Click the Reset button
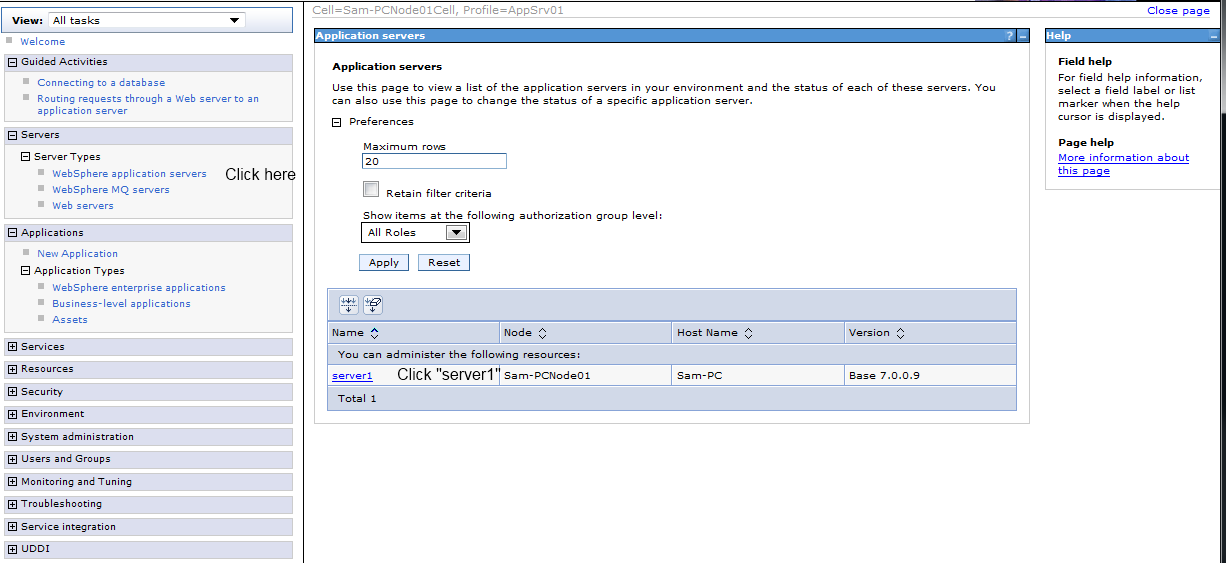 444,262
